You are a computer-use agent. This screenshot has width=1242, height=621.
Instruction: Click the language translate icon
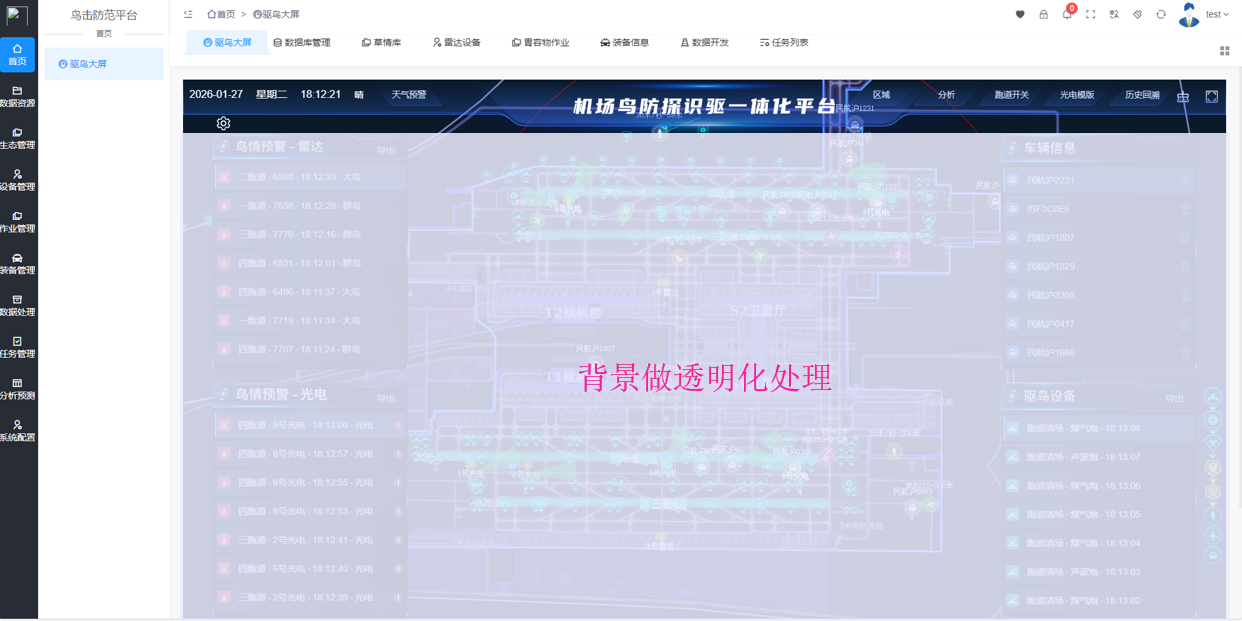[x=1114, y=15]
